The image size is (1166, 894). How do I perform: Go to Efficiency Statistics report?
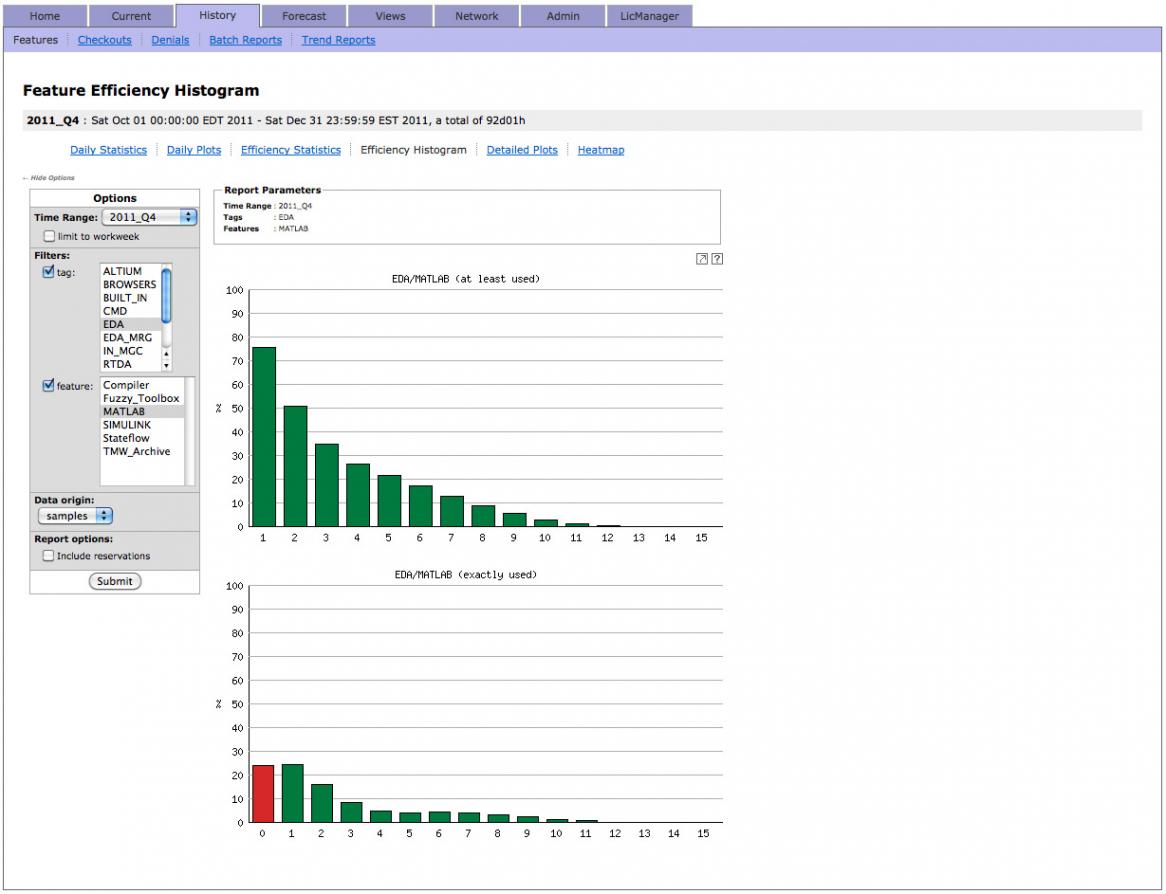(x=291, y=149)
